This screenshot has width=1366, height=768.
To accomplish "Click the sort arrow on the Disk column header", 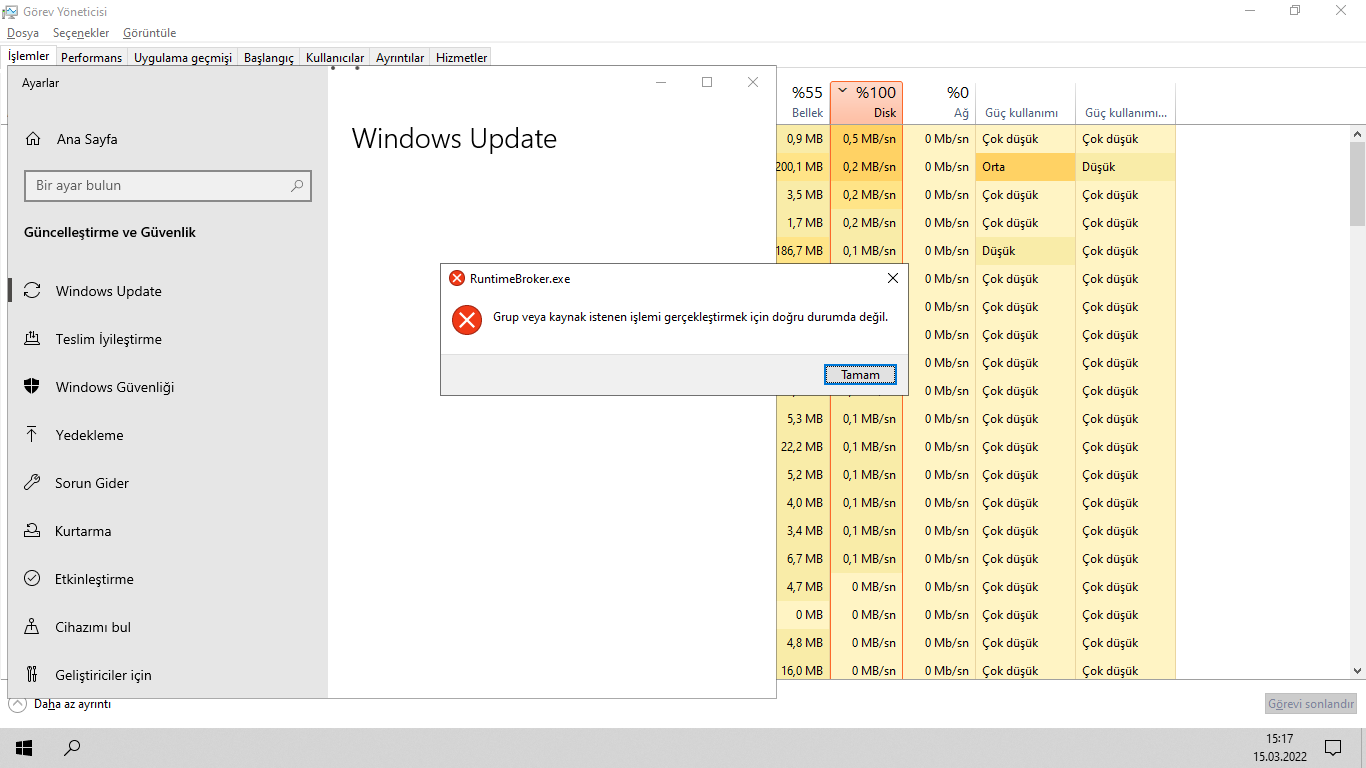I will 842,90.
